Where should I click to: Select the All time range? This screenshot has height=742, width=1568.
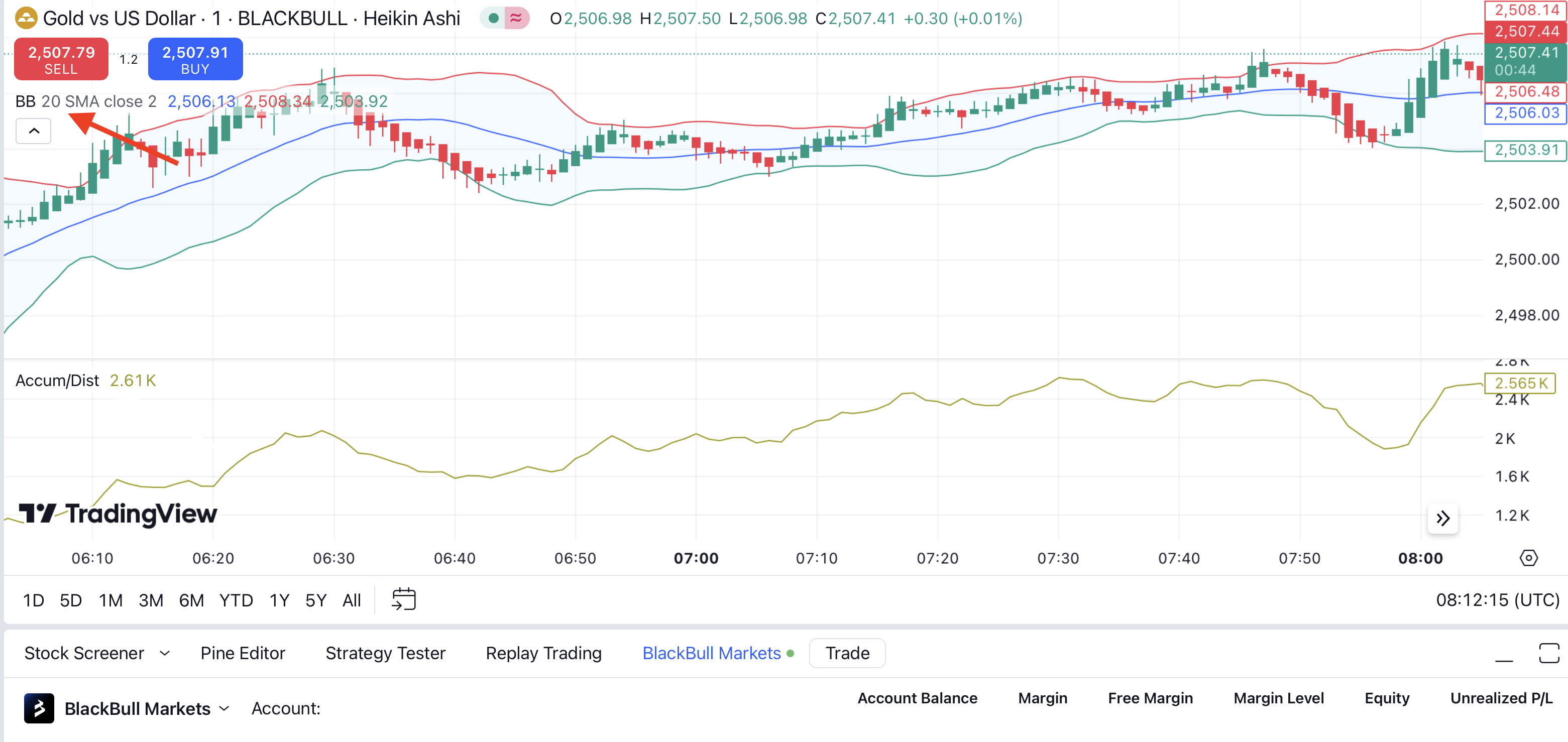click(352, 601)
